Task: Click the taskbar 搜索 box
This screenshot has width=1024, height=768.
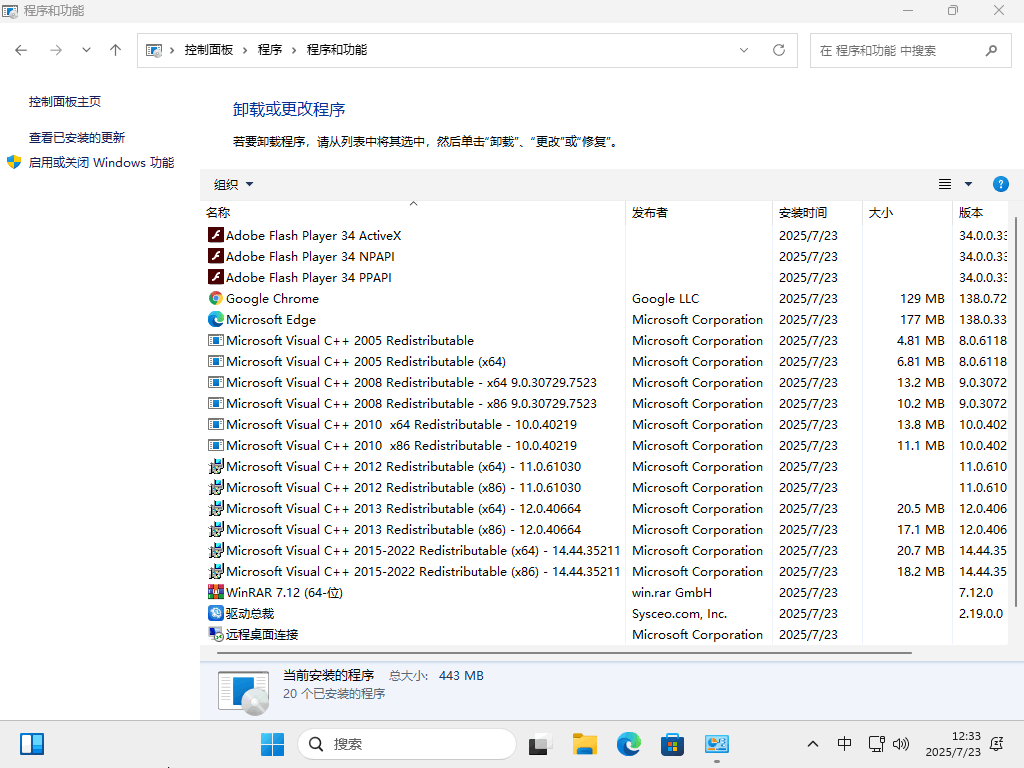Action: point(406,744)
